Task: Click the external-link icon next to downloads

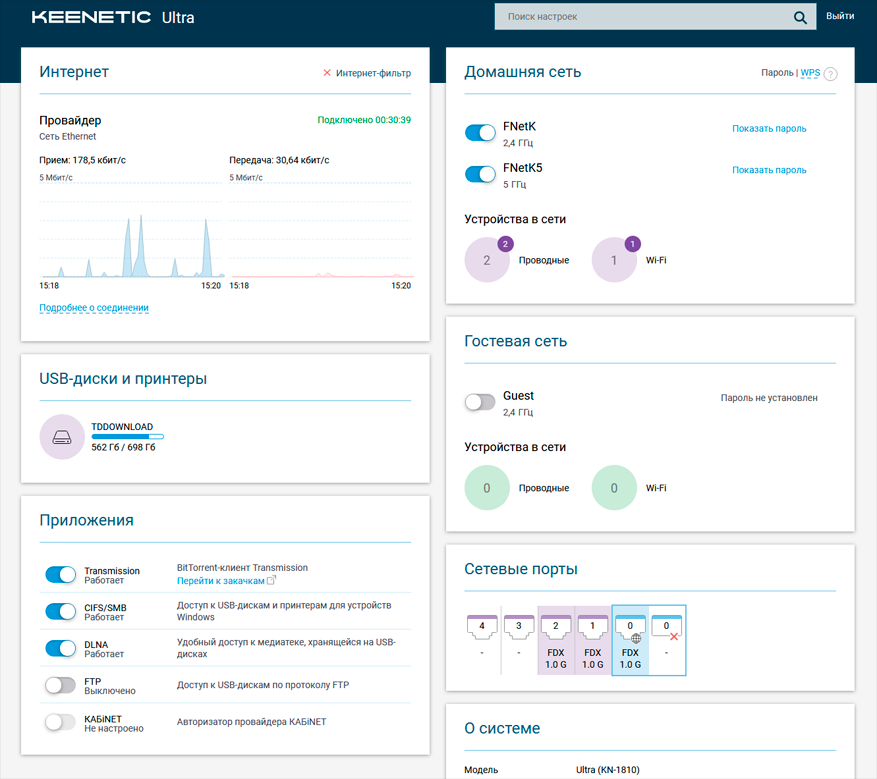Action: point(271,580)
